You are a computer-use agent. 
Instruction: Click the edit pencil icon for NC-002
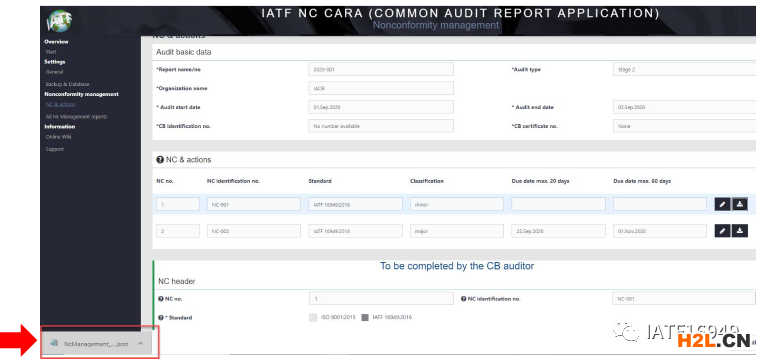click(722, 231)
